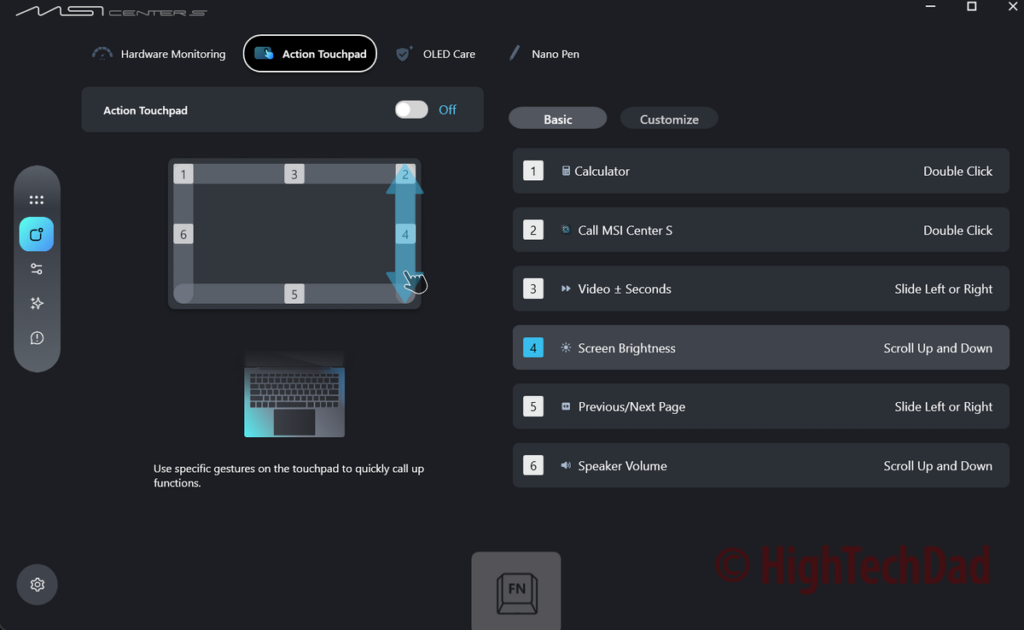Click zone 6 marker on the touchpad diagram
1024x630 pixels.
click(x=182, y=235)
